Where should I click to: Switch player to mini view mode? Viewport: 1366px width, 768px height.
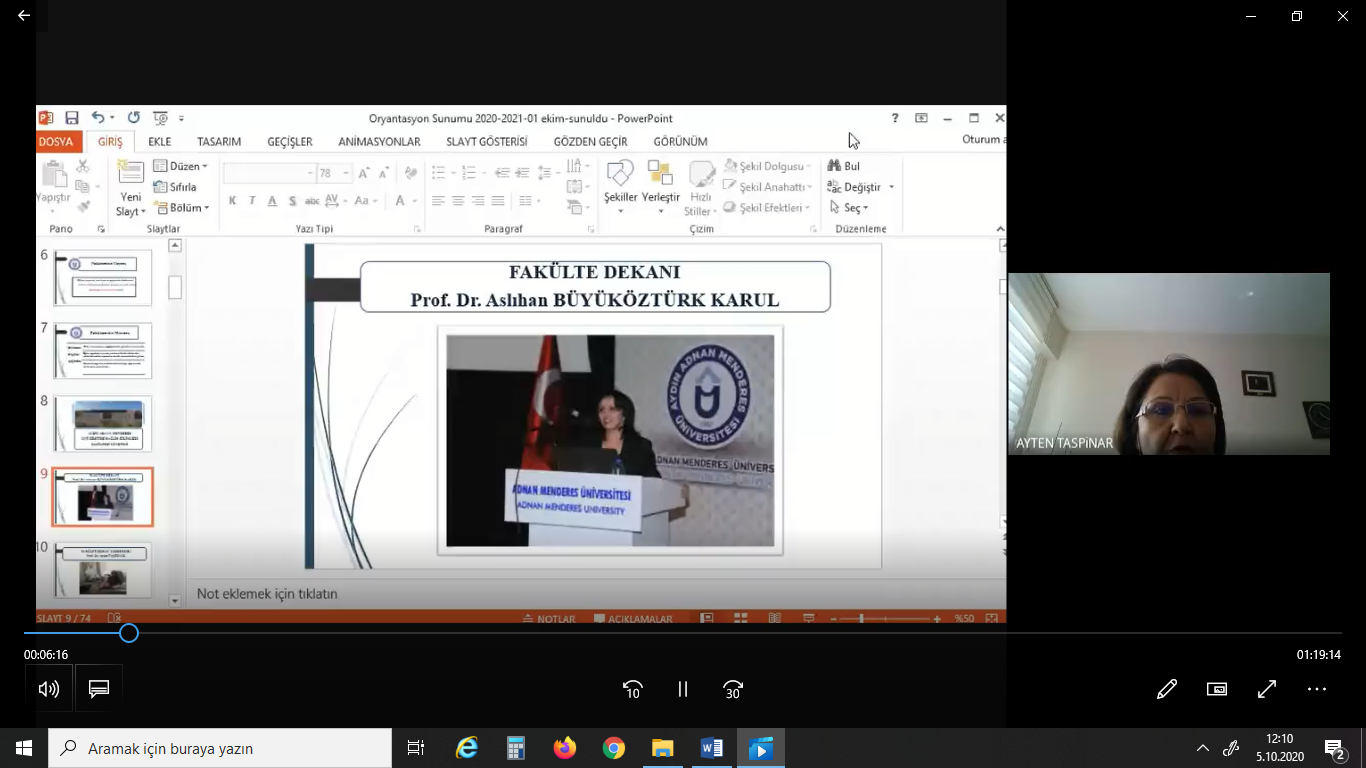pyautogui.click(x=1216, y=689)
